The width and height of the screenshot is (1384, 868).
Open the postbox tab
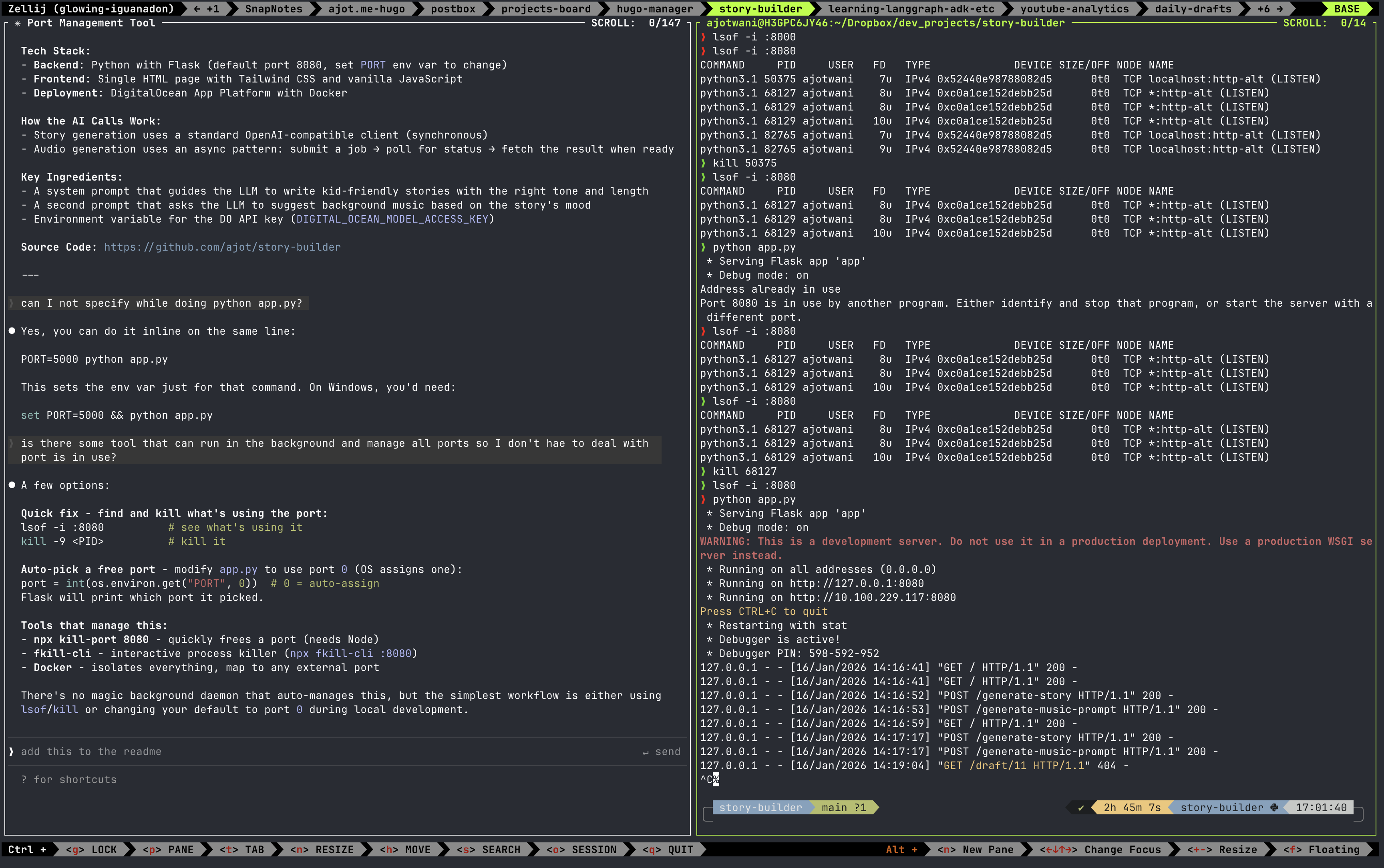click(x=453, y=9)
